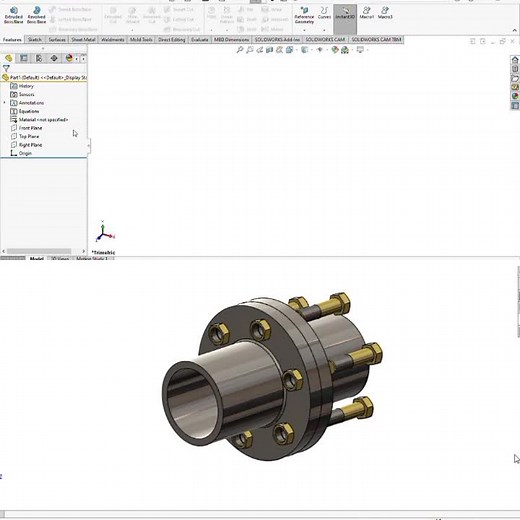Switch to the Evaluate ribbon tab

point(199,40)
